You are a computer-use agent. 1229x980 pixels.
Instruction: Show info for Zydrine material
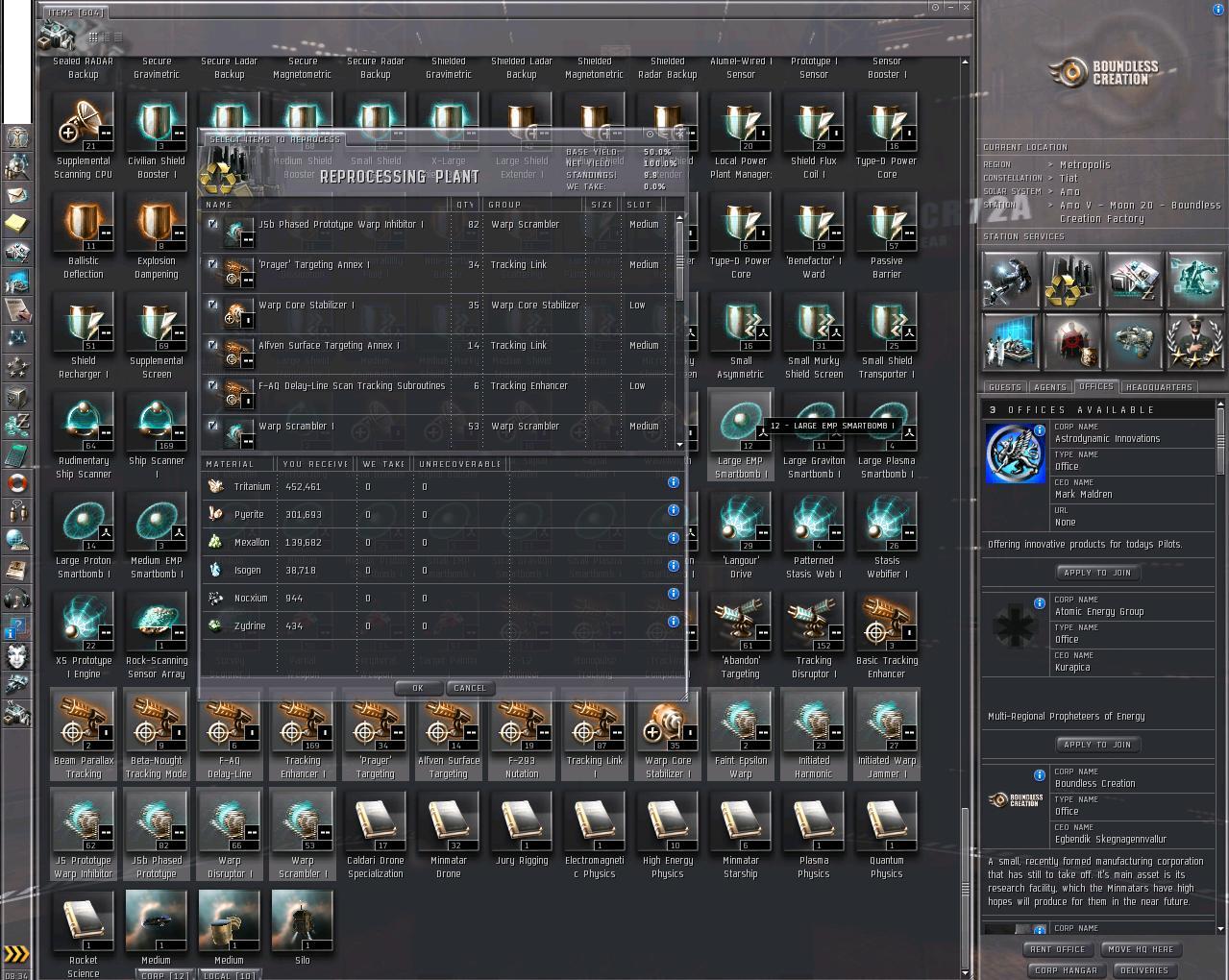click(x=674, y=622)
